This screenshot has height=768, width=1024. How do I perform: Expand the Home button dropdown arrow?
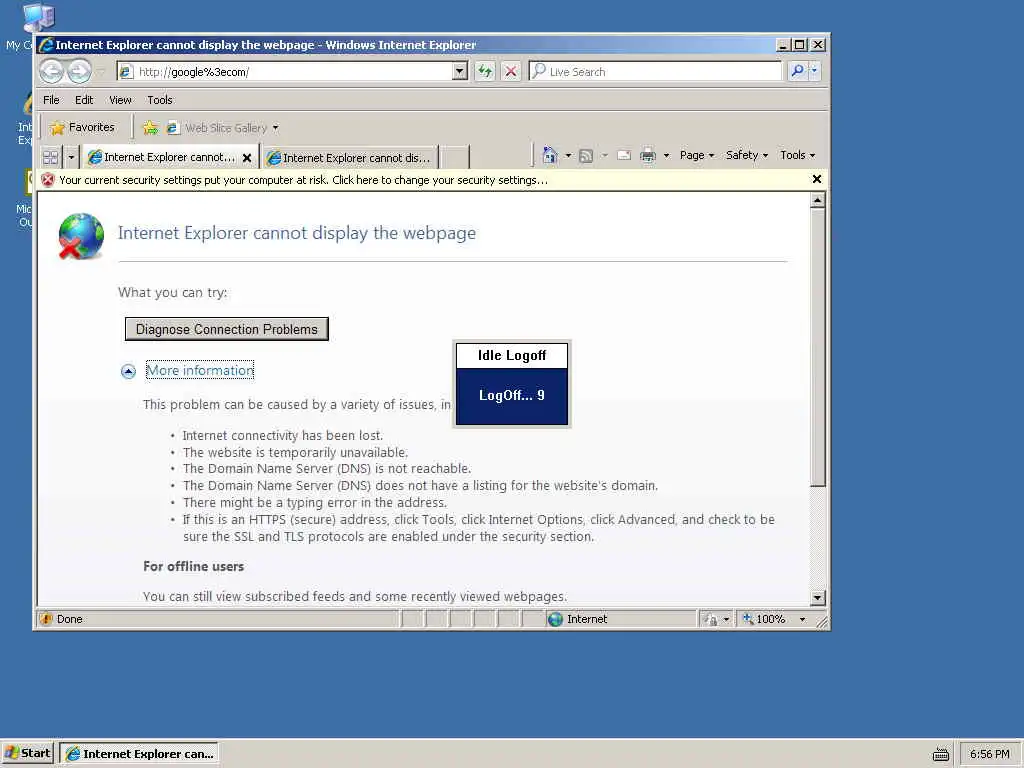coord(568,155)
